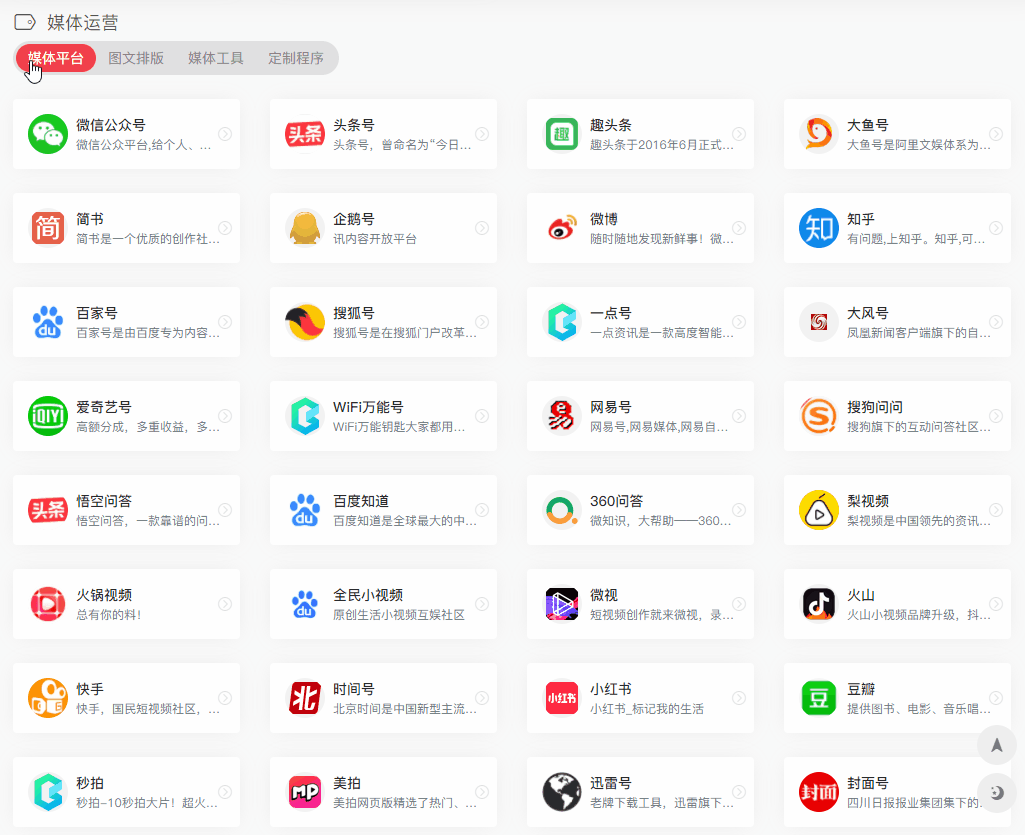
Task: Click the 美拍 MP pink icon
Action: [305, 792]
